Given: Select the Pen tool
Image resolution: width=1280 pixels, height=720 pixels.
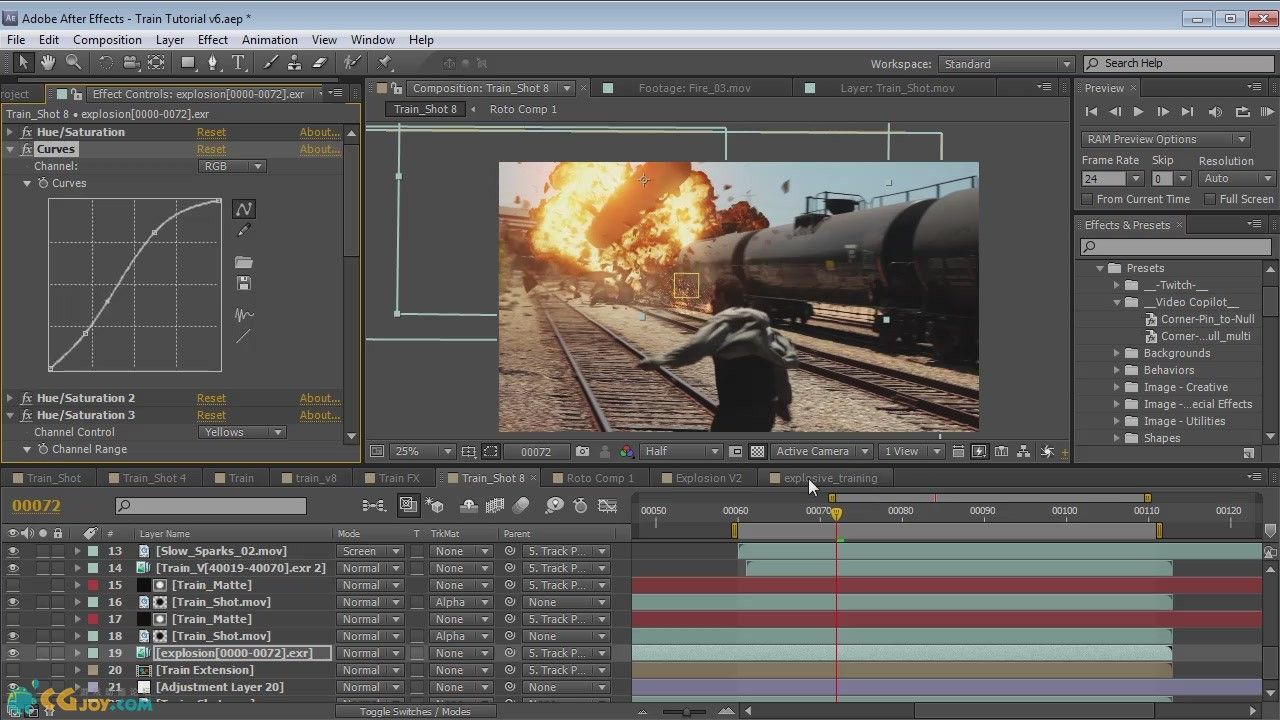Looking at the screenshot, I should [x=213, y=63].
